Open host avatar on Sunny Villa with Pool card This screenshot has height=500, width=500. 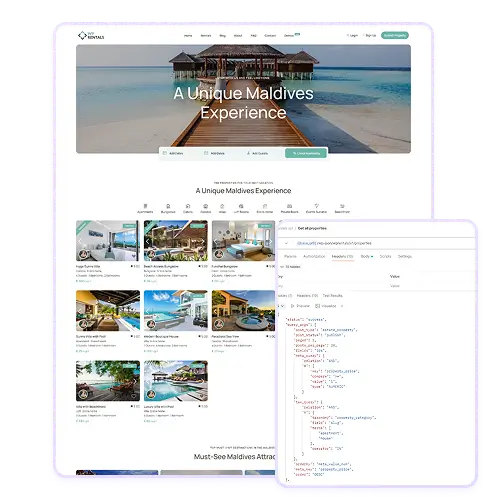(83, 324)
